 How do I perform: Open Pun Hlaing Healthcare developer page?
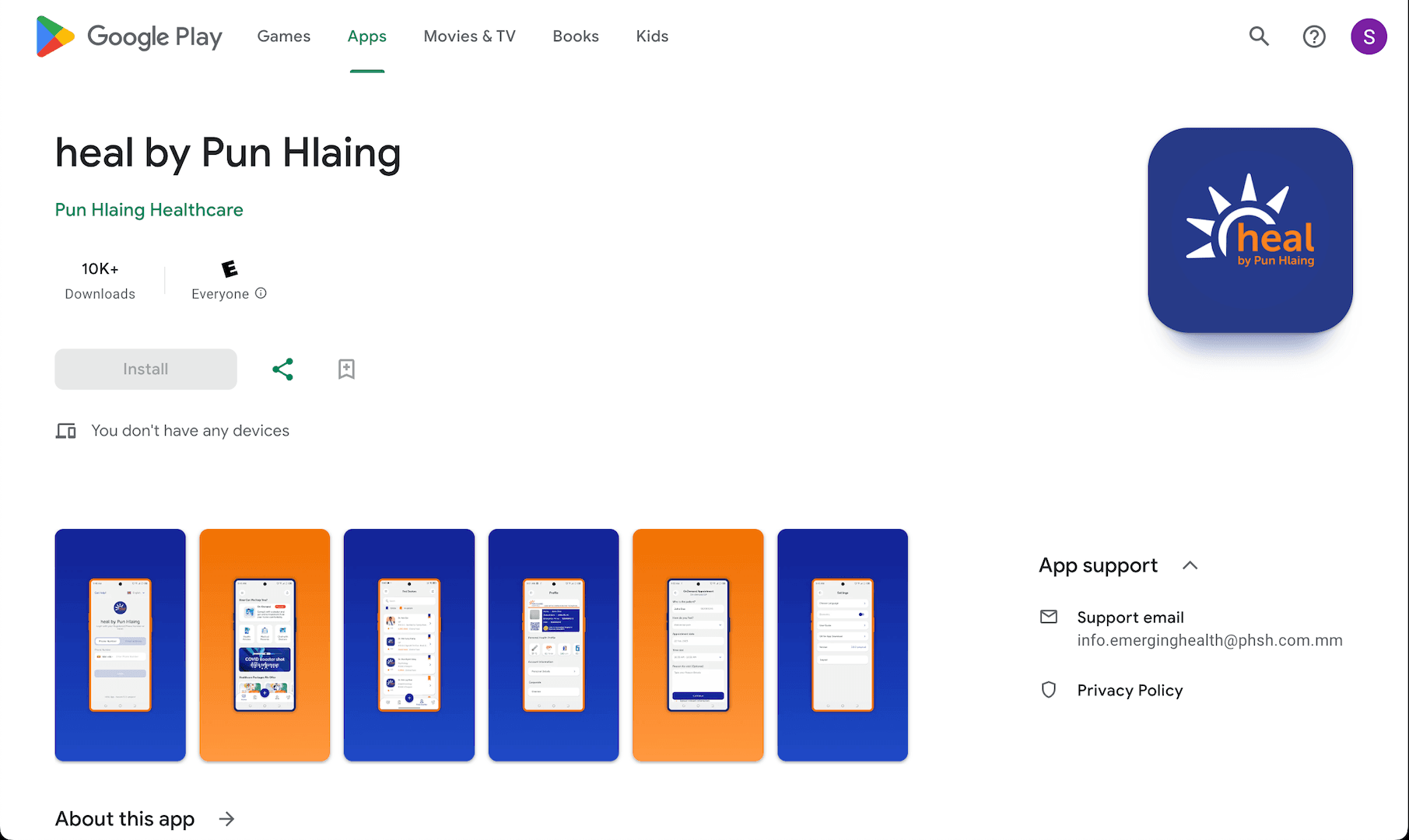click(149, 210)
